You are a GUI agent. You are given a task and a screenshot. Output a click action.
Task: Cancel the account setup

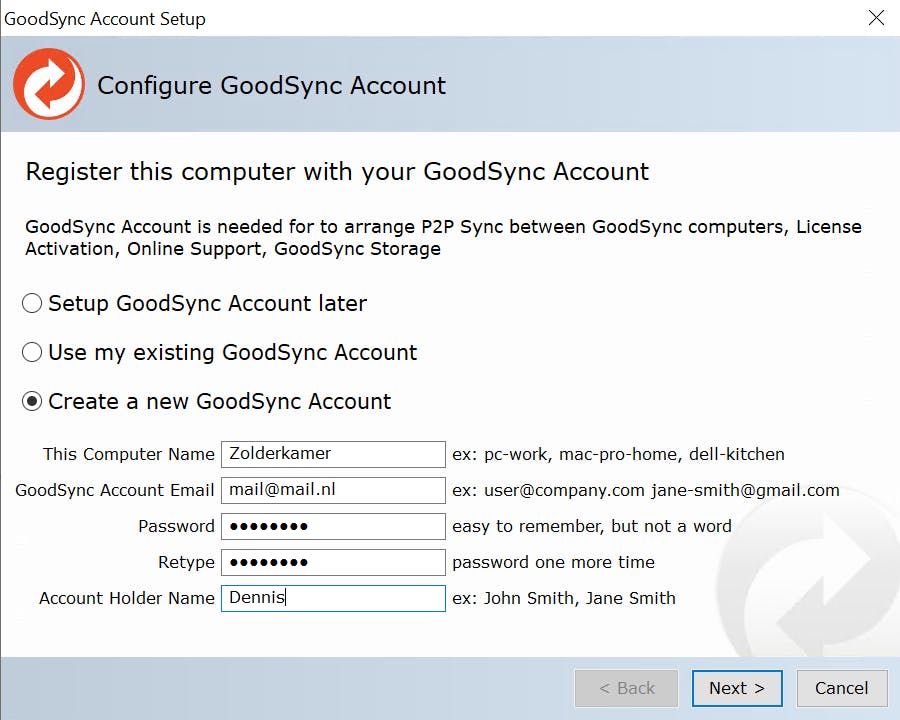pyautogui.click(x=841, y=688)
